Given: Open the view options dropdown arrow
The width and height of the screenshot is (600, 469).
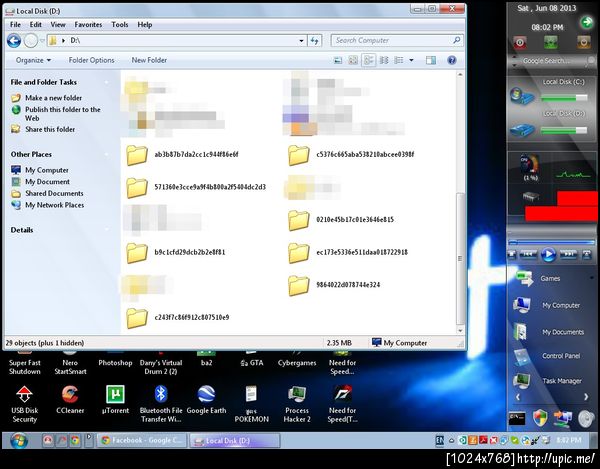Looking at the screenshot, I should [x=411, y=60].
